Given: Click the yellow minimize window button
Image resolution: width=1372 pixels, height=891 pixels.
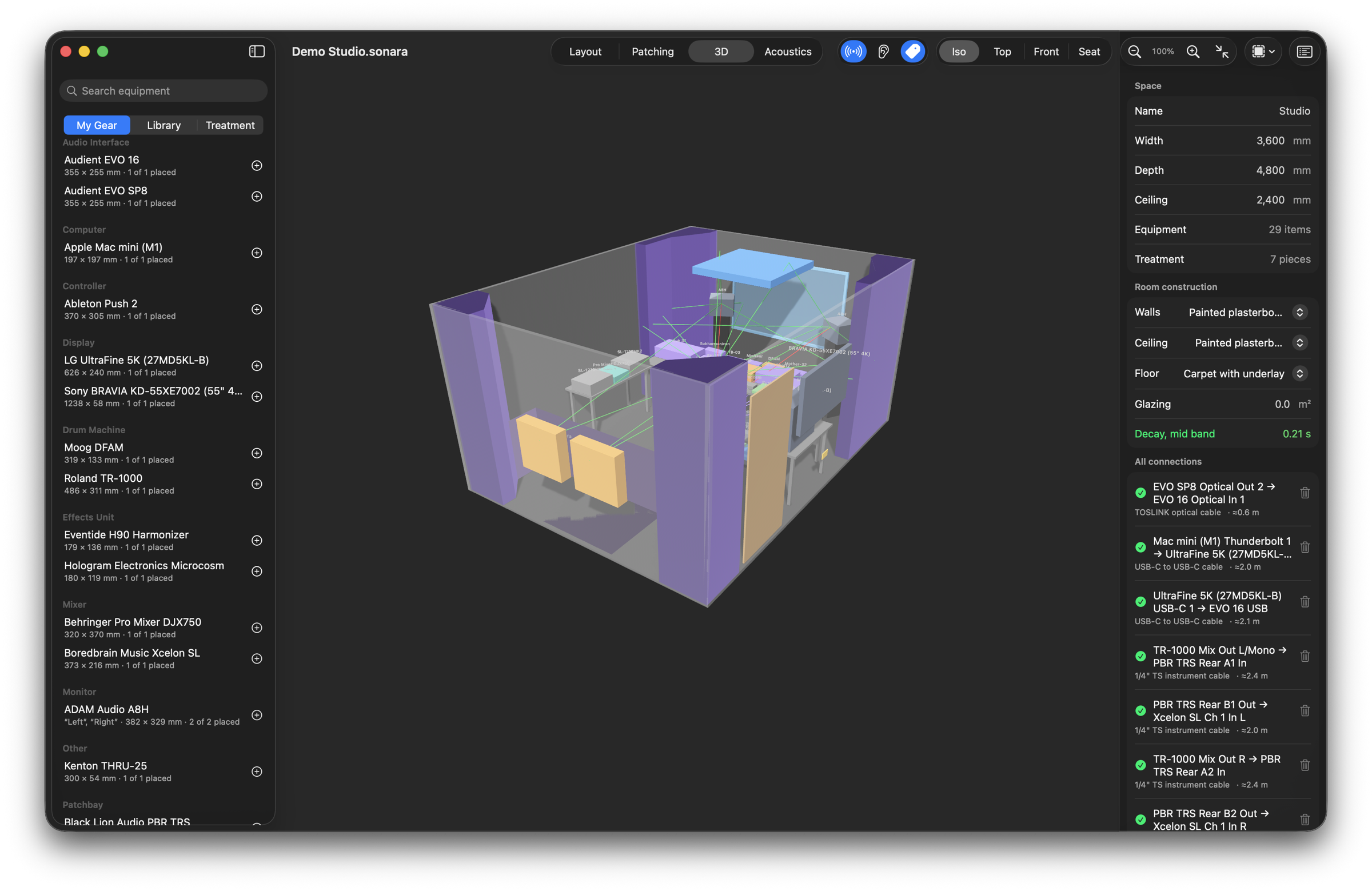Looking at the screenshot, I should tap(84, 51).
